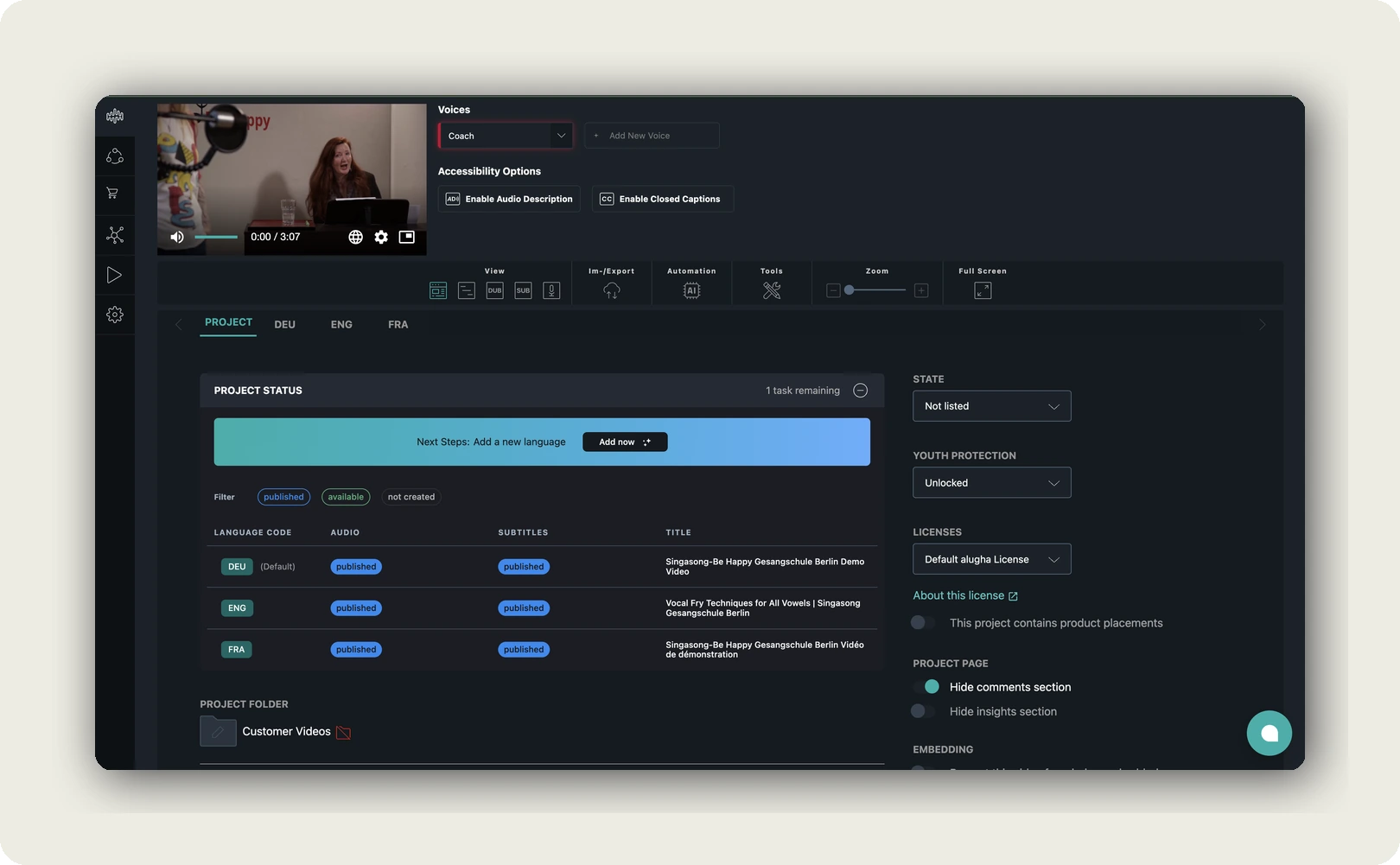The width and height of the screenshot is (1400, 865).
Task: Enter Full Screen with the expand icon
Action: [x=983, y=290]
